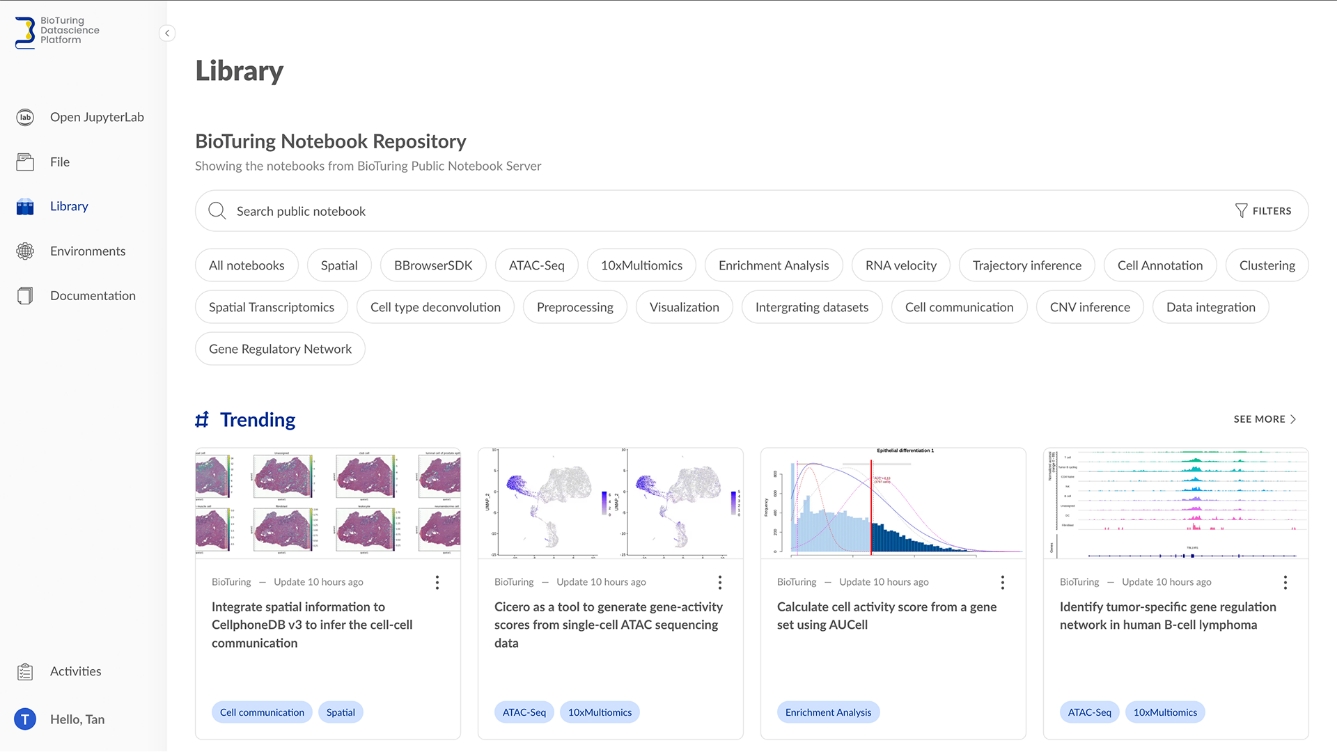Select the Open JupyterLab icon in sidebar
Image resolution: width=1337 pixels, height=752 pixels.
(22, 117)
